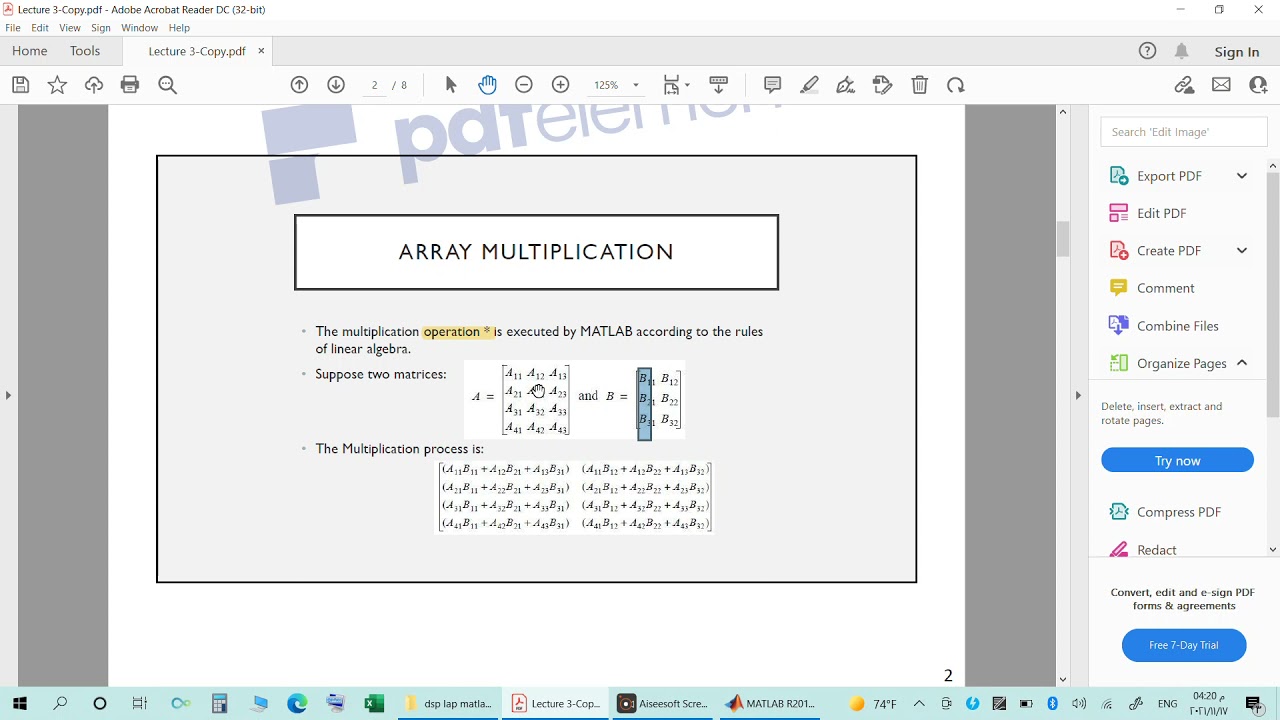
Task: Open the Create PDF tool
Action: pos(1156,251)
